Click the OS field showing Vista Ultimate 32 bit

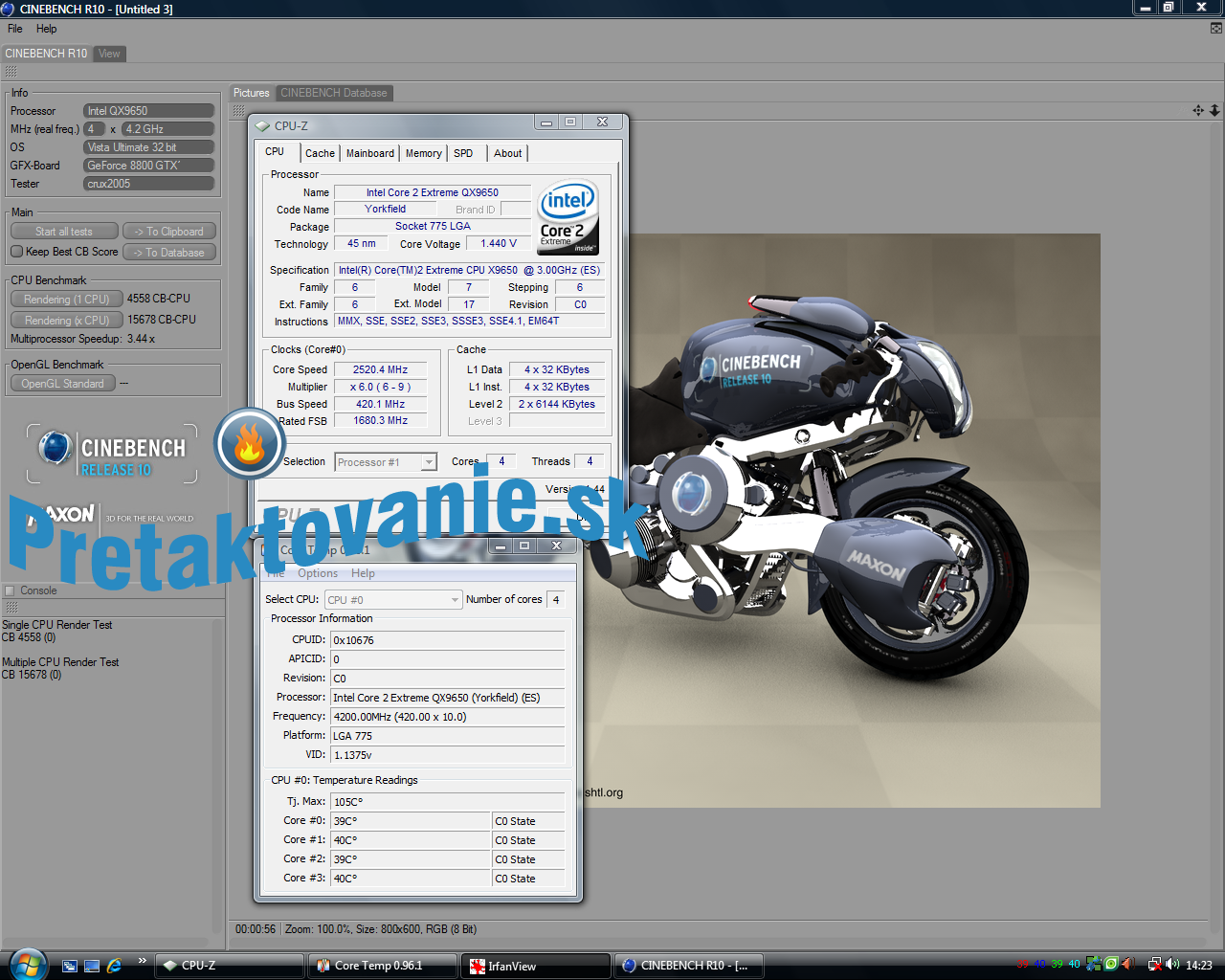tap(148, 147)
